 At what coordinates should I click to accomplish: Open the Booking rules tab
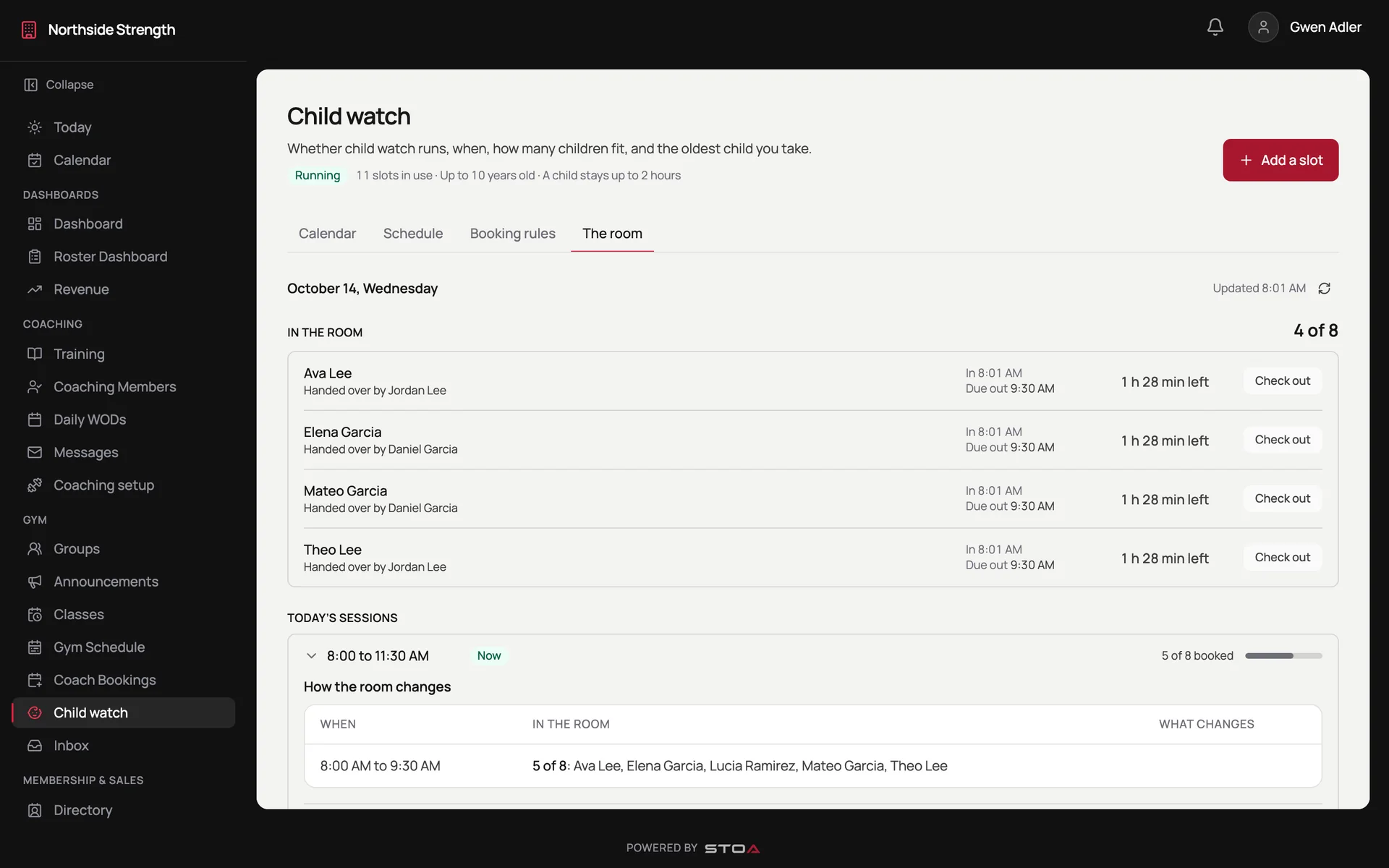[x=512, y=234]
